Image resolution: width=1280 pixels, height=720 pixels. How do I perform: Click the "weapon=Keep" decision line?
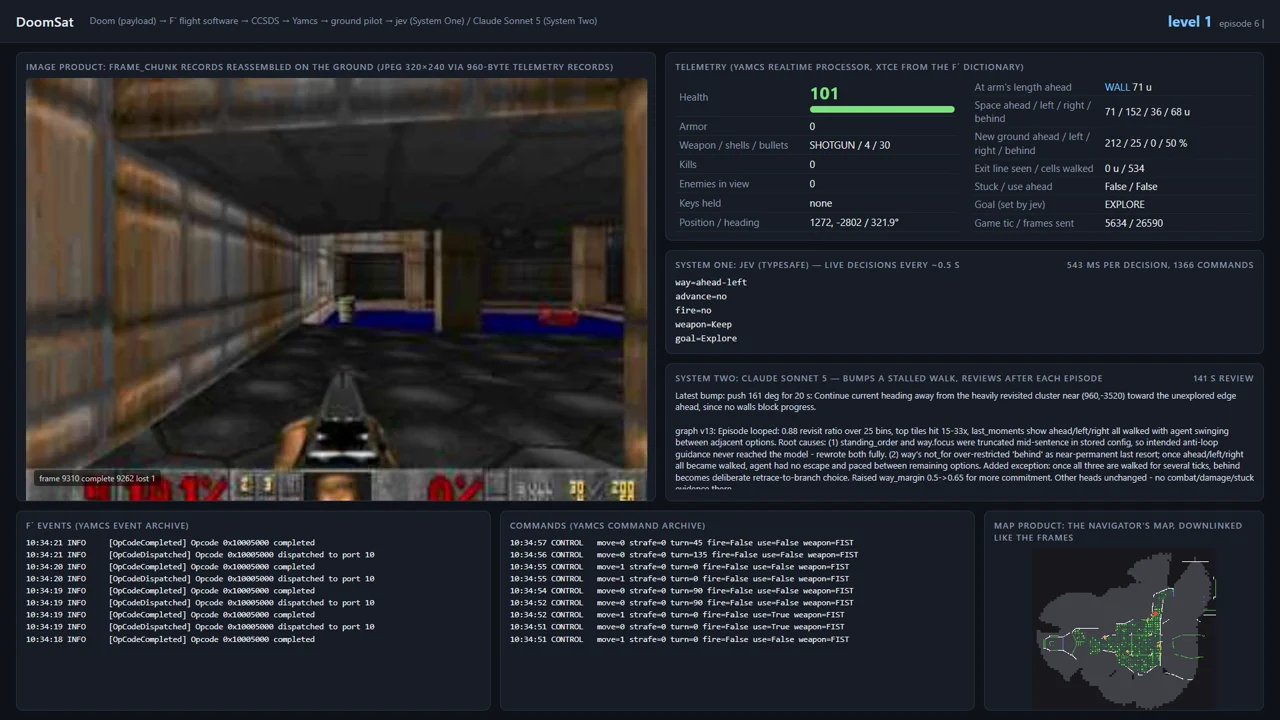[x=704, y=324]
